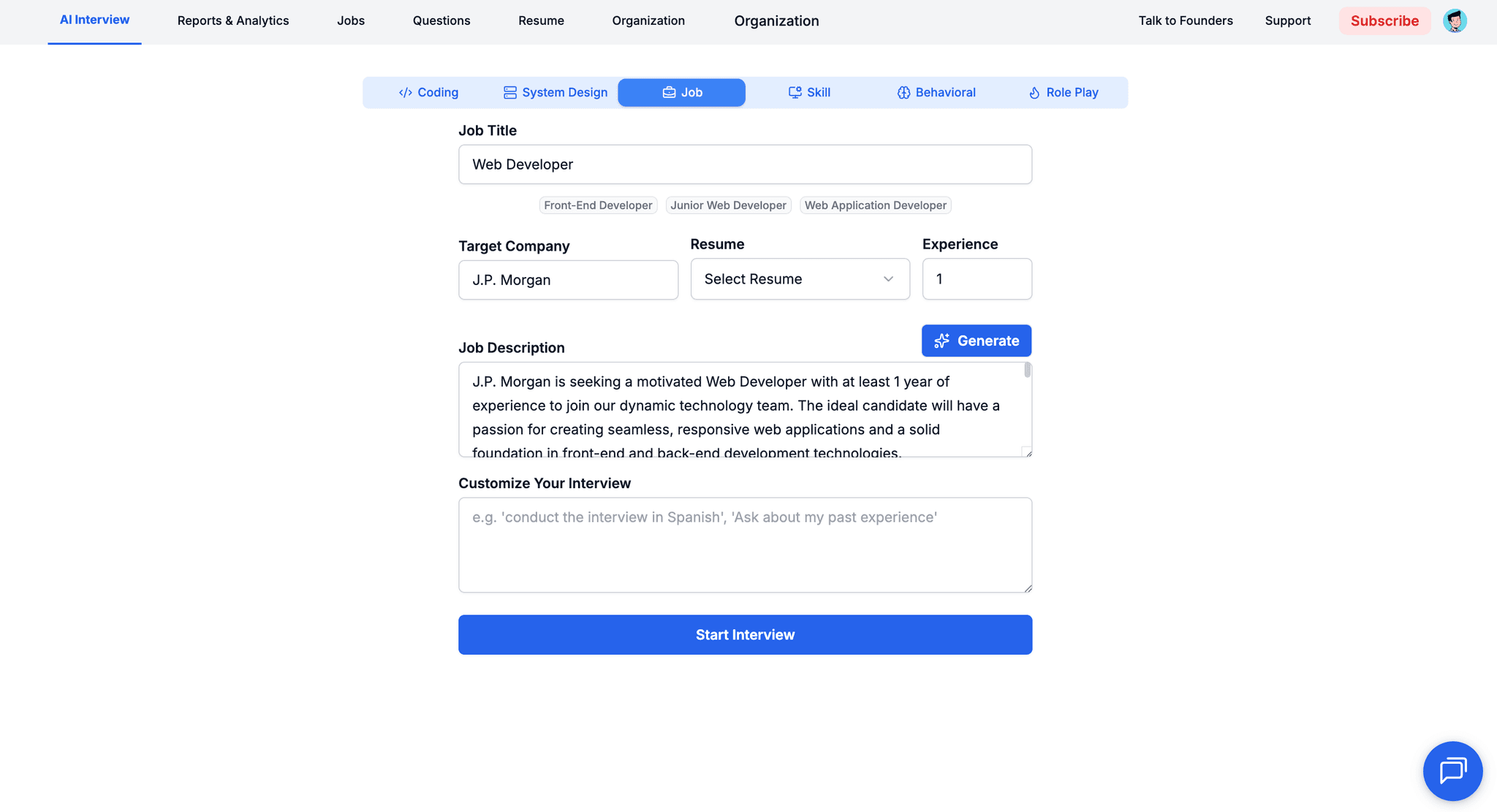Click the Customize Your Interview field
The height and width of the screenshot is (812, 1497).
745,545
